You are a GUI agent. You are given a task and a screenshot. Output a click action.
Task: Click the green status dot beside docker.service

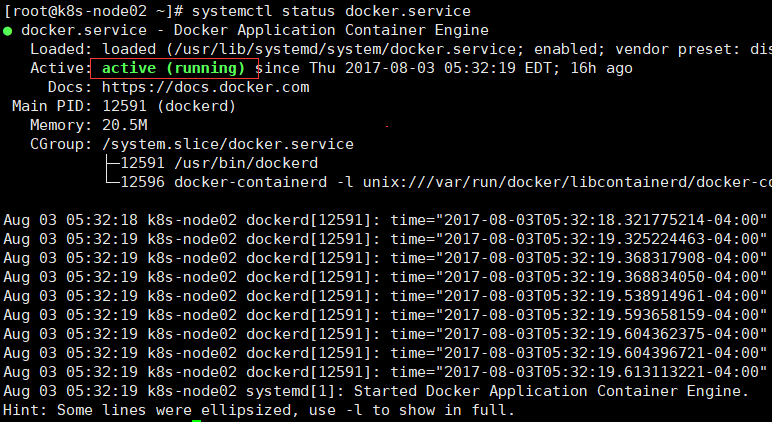coord(7,32)
